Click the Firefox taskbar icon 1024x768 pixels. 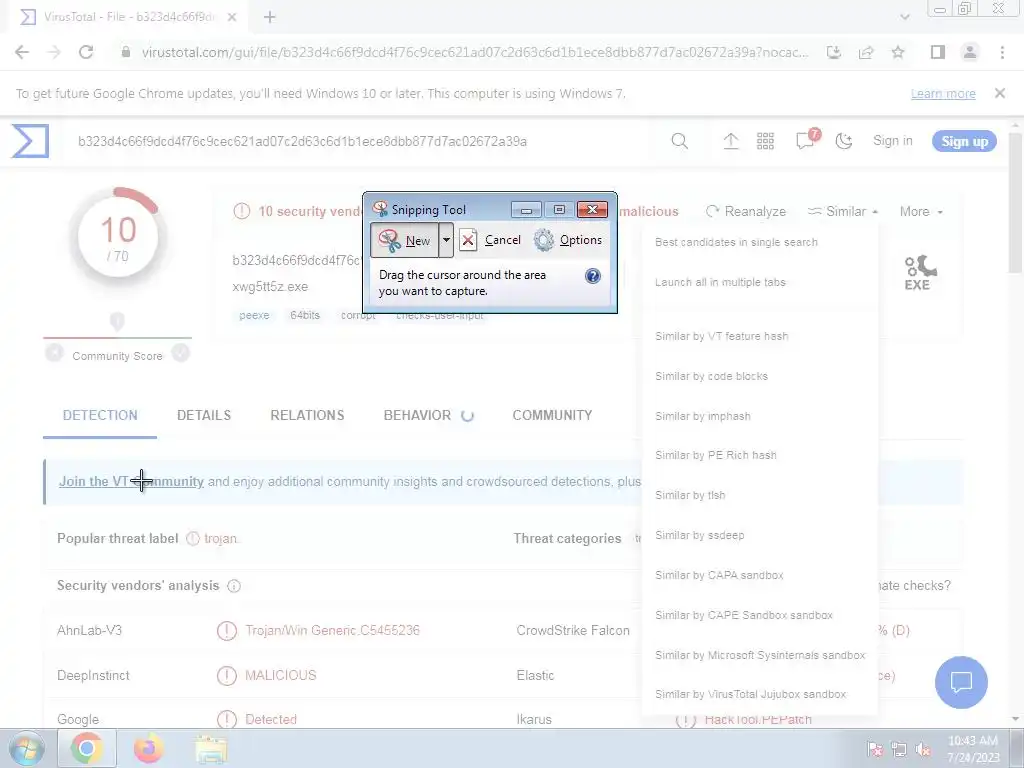click(x=149, y=748)
